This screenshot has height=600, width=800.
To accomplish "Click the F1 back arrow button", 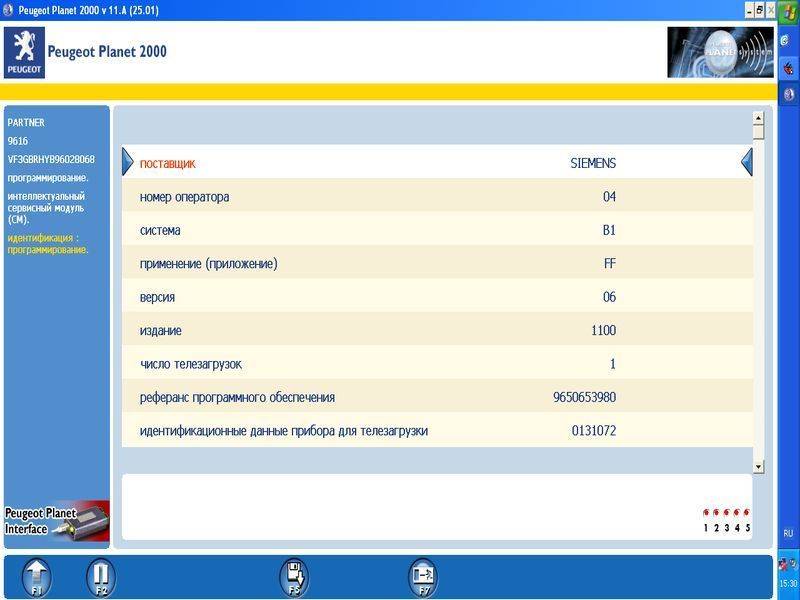I will 36,576.
